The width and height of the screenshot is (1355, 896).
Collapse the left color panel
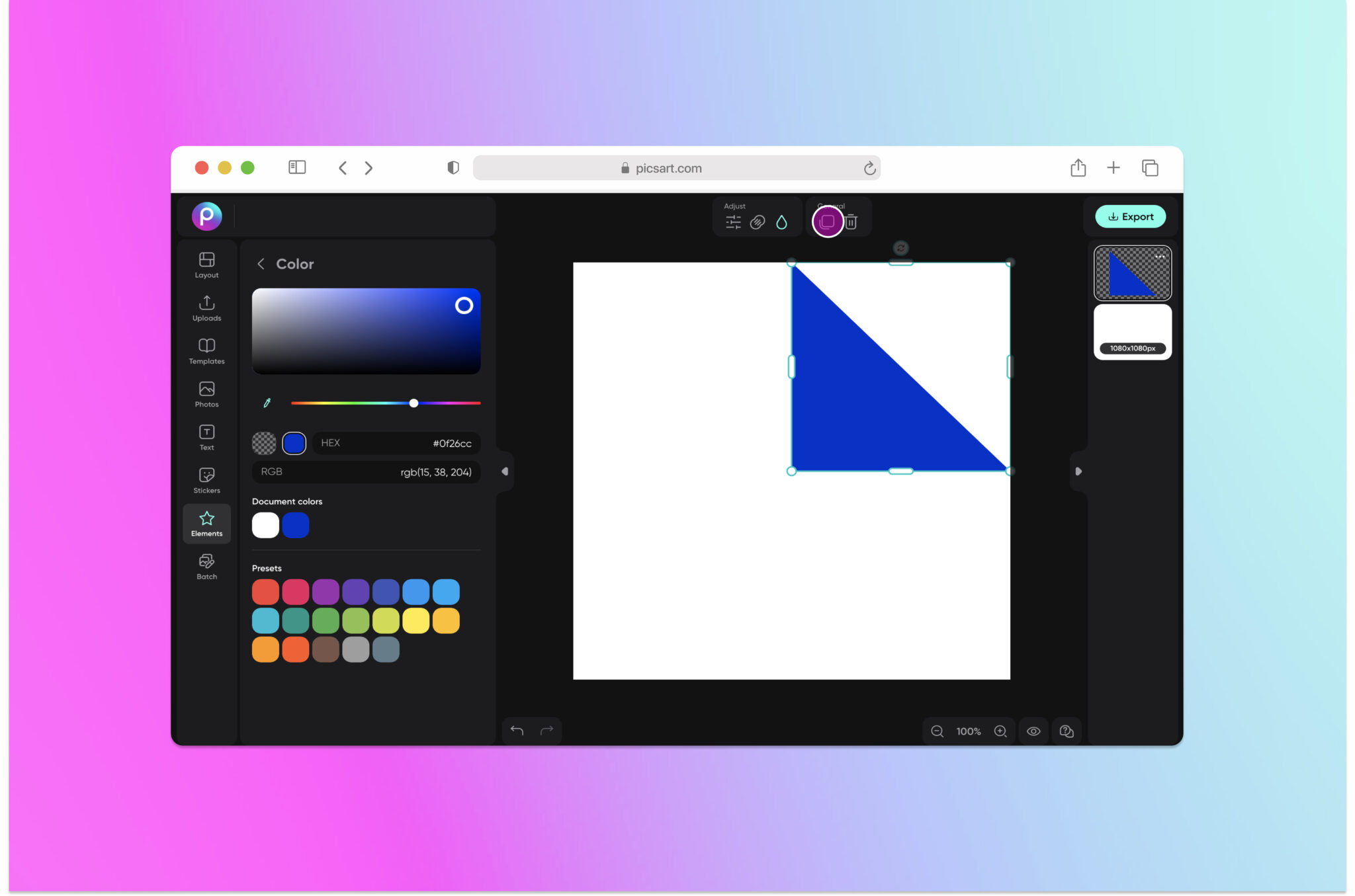coord(505,471)
